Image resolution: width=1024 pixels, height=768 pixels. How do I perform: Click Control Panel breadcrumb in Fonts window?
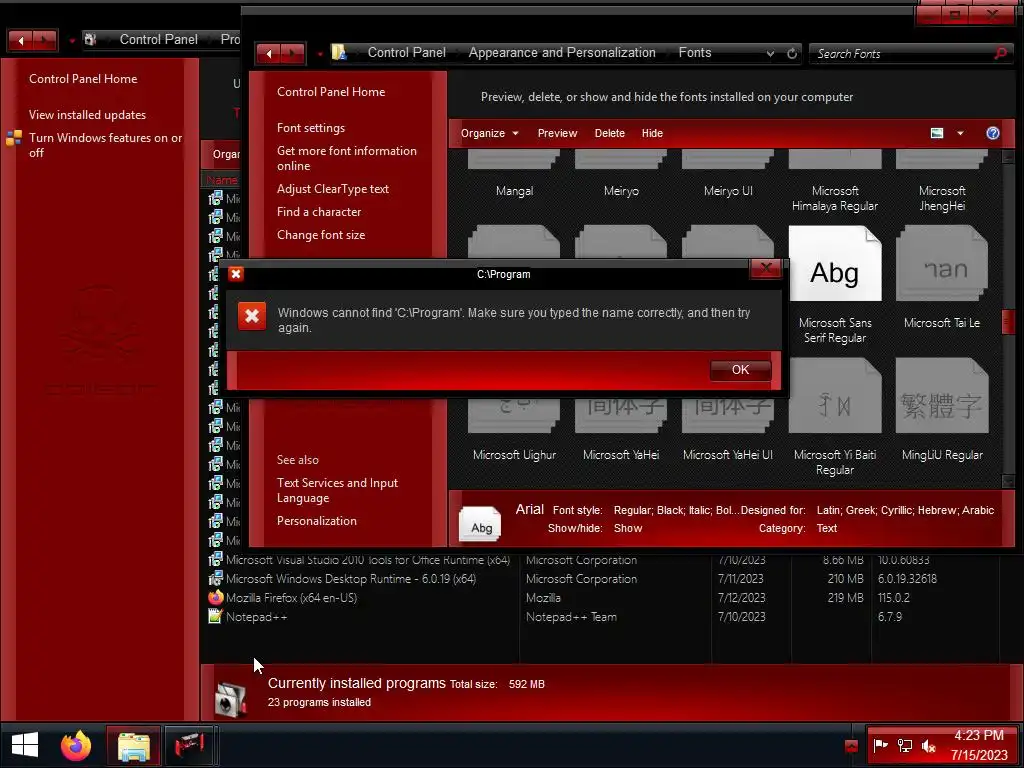click(406, 52)
